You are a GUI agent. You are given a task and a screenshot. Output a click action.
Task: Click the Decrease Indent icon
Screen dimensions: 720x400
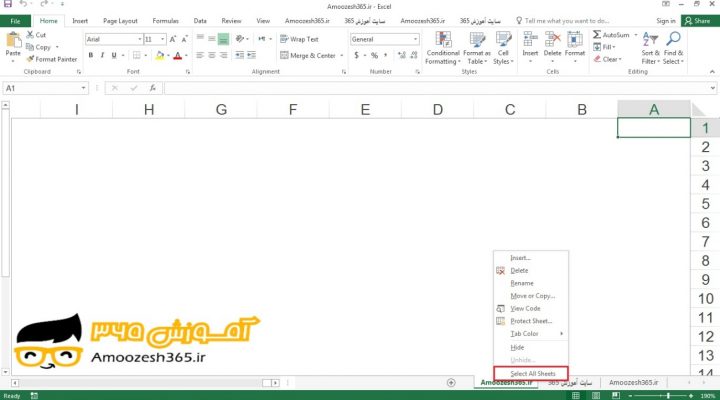coord(240,56)
